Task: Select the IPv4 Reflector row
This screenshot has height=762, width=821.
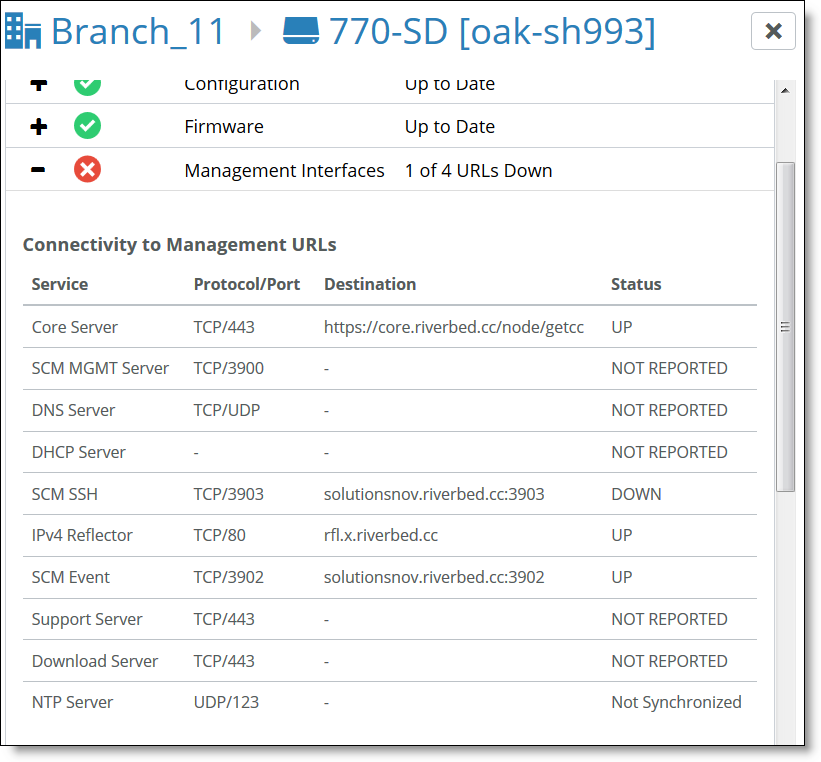Action: [390, 536]
